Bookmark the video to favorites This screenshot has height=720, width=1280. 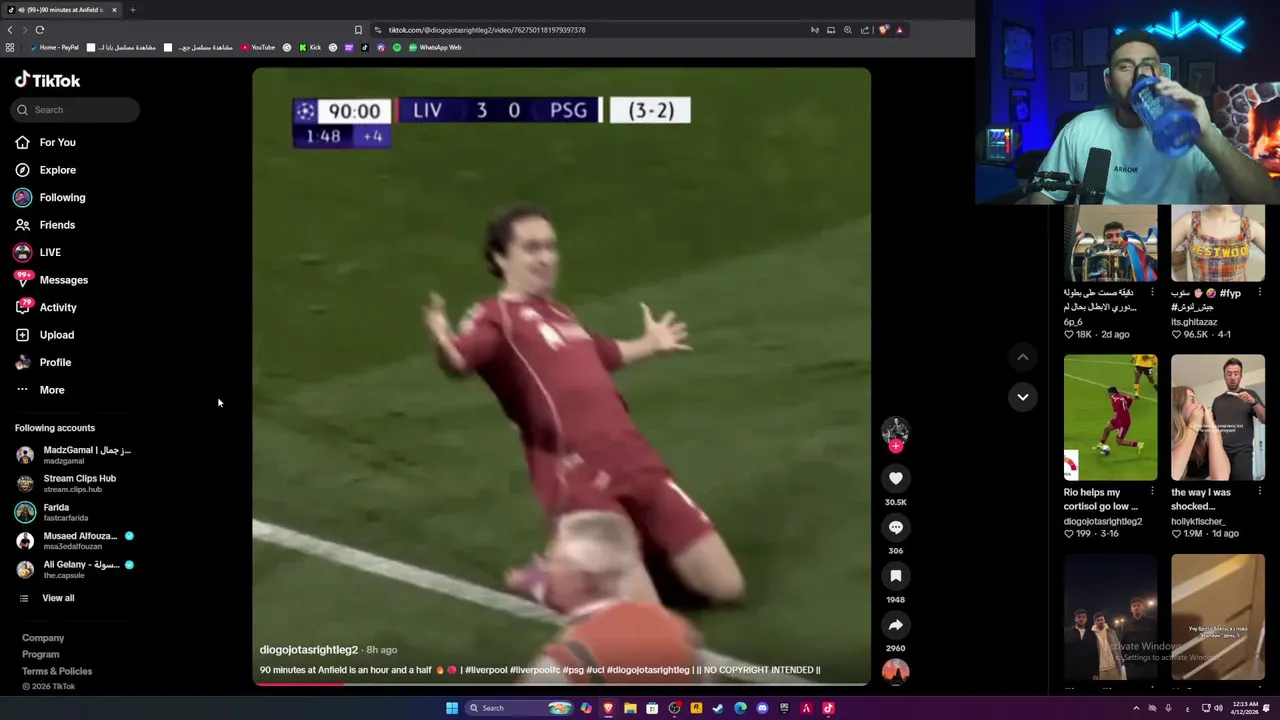pyautogui.click(x=896, y=576)
